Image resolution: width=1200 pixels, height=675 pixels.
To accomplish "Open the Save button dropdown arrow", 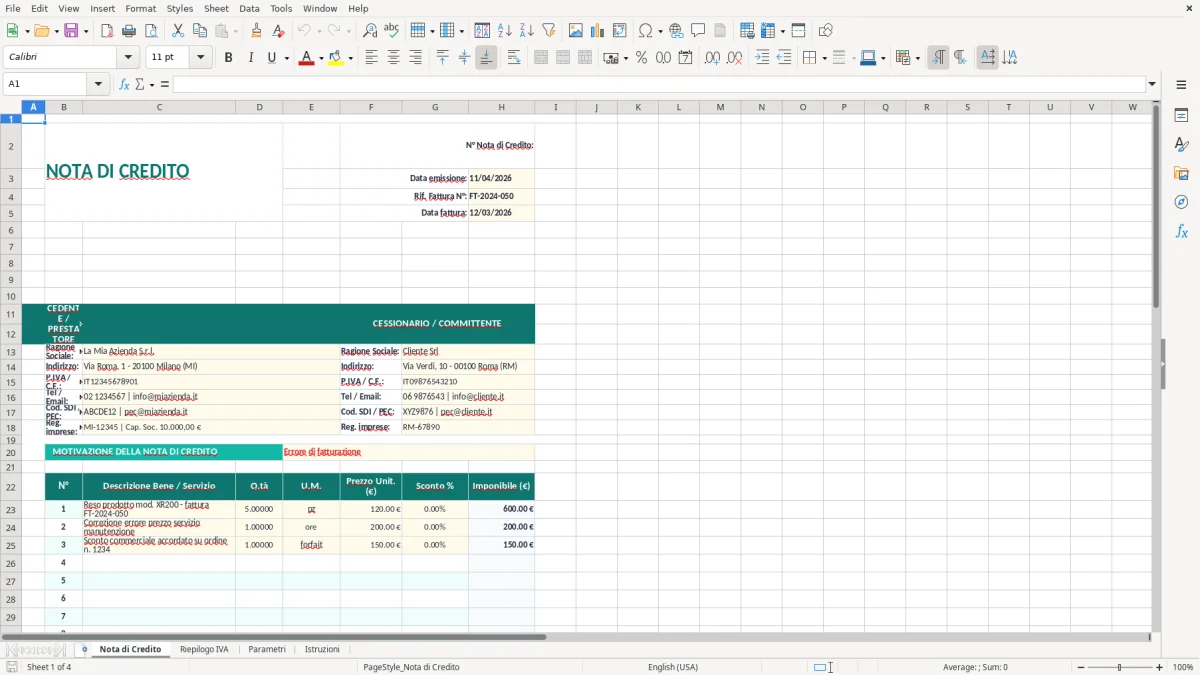I will point(85,31).
